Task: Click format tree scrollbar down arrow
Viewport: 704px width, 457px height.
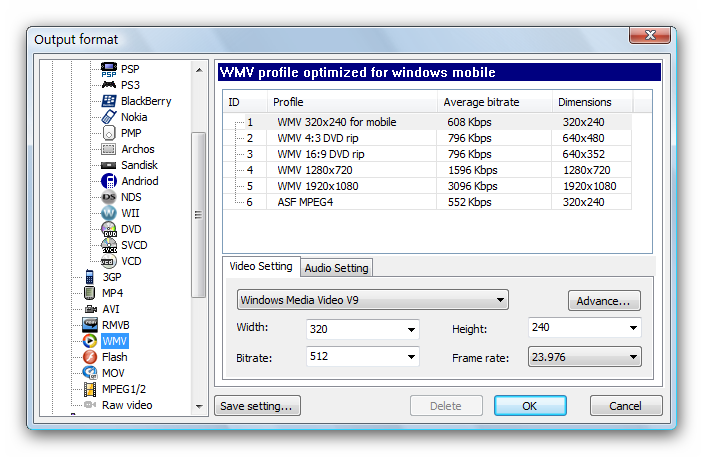Action: [199, 407]
